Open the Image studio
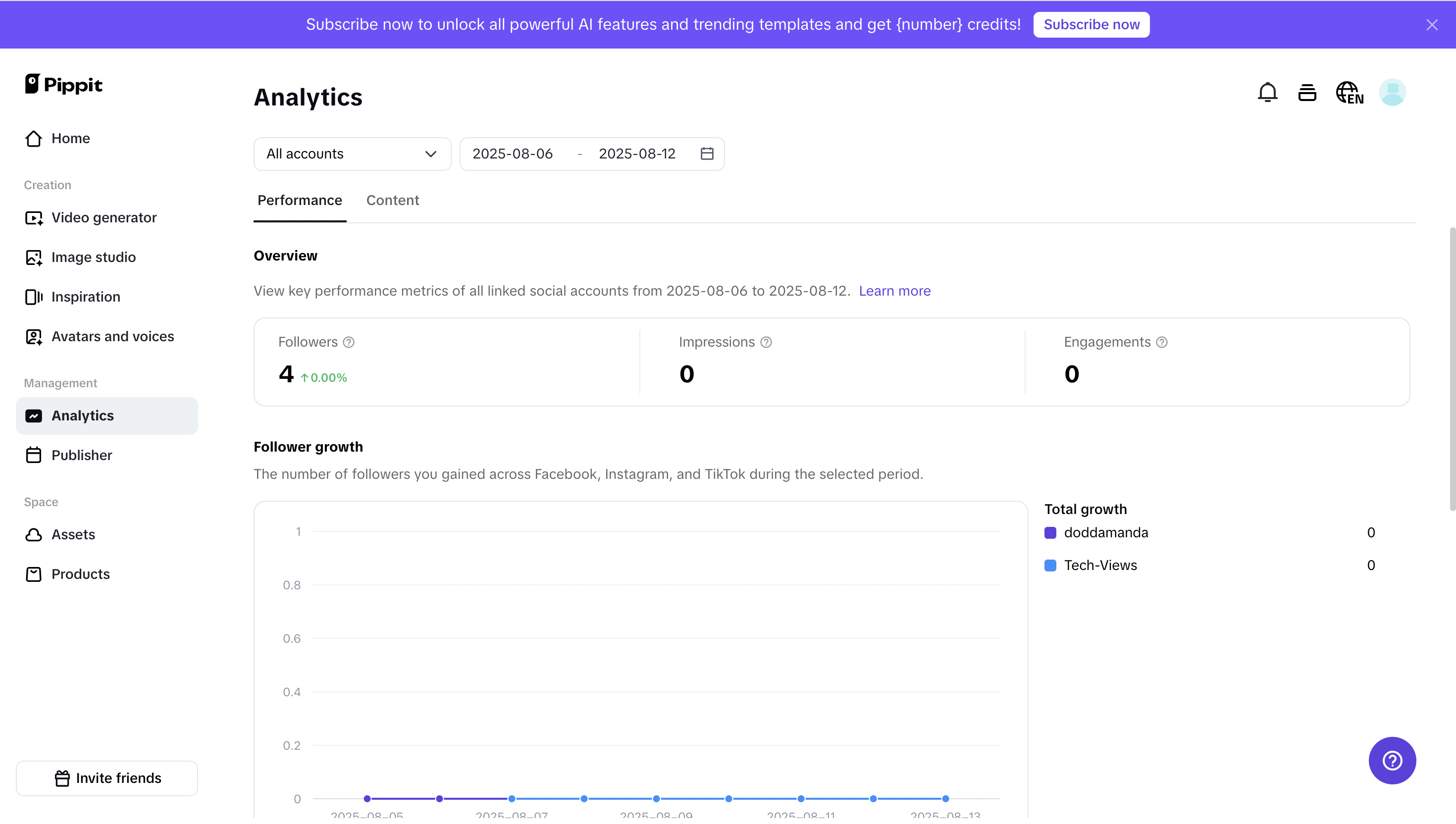Screen dimensions: 1456x824 pos(94,257)
